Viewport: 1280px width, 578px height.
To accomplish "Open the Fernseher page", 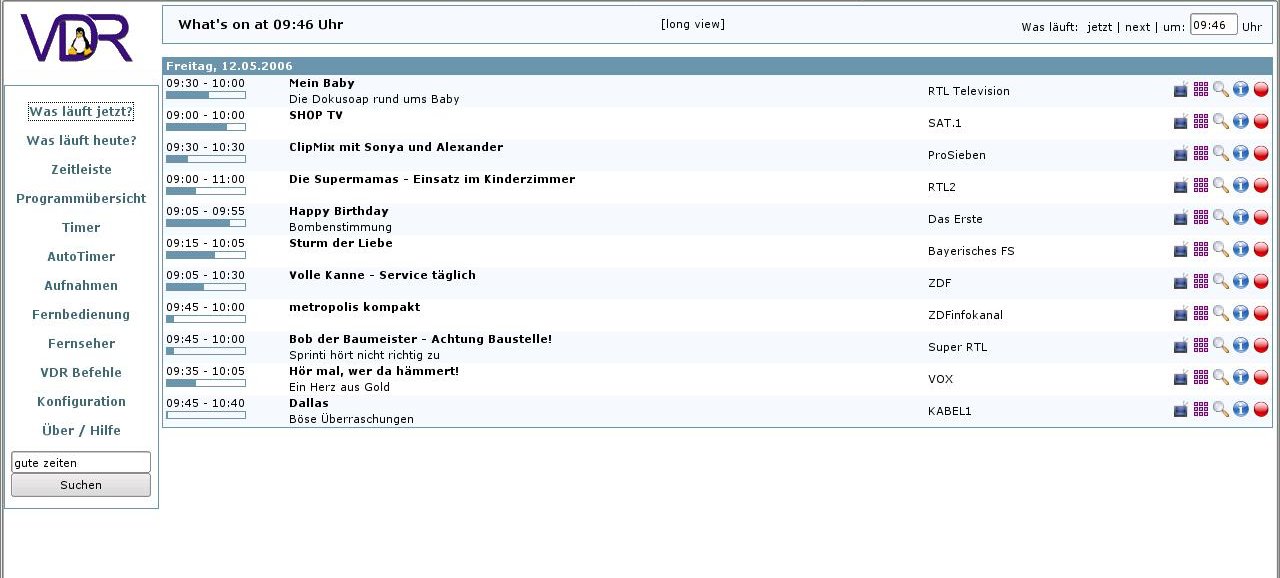I will 81,343.
